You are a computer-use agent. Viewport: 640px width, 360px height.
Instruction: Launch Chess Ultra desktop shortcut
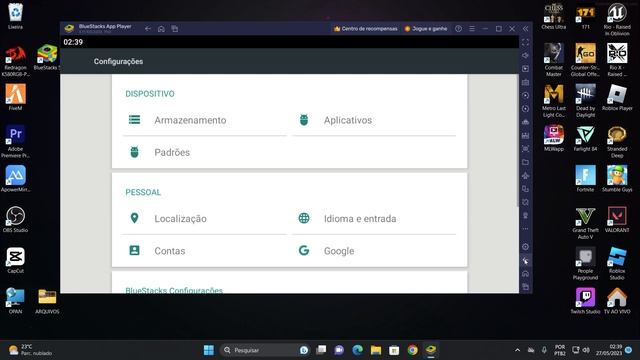point(553,16)
